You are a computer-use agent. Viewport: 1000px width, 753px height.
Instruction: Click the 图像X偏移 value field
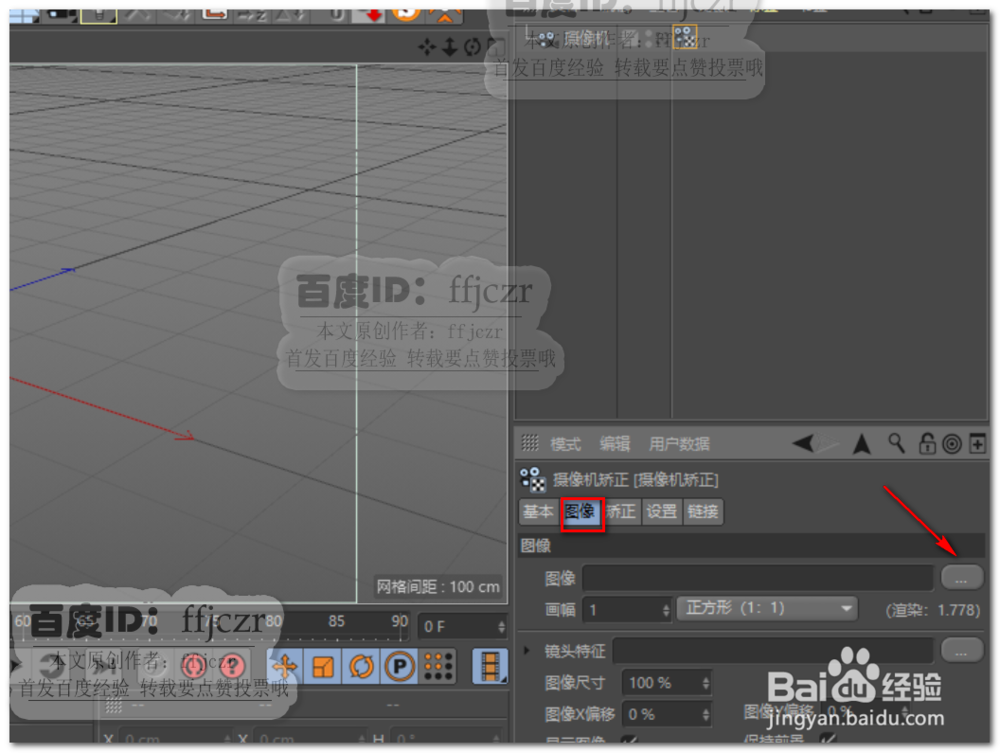click(x=661, y=715)
